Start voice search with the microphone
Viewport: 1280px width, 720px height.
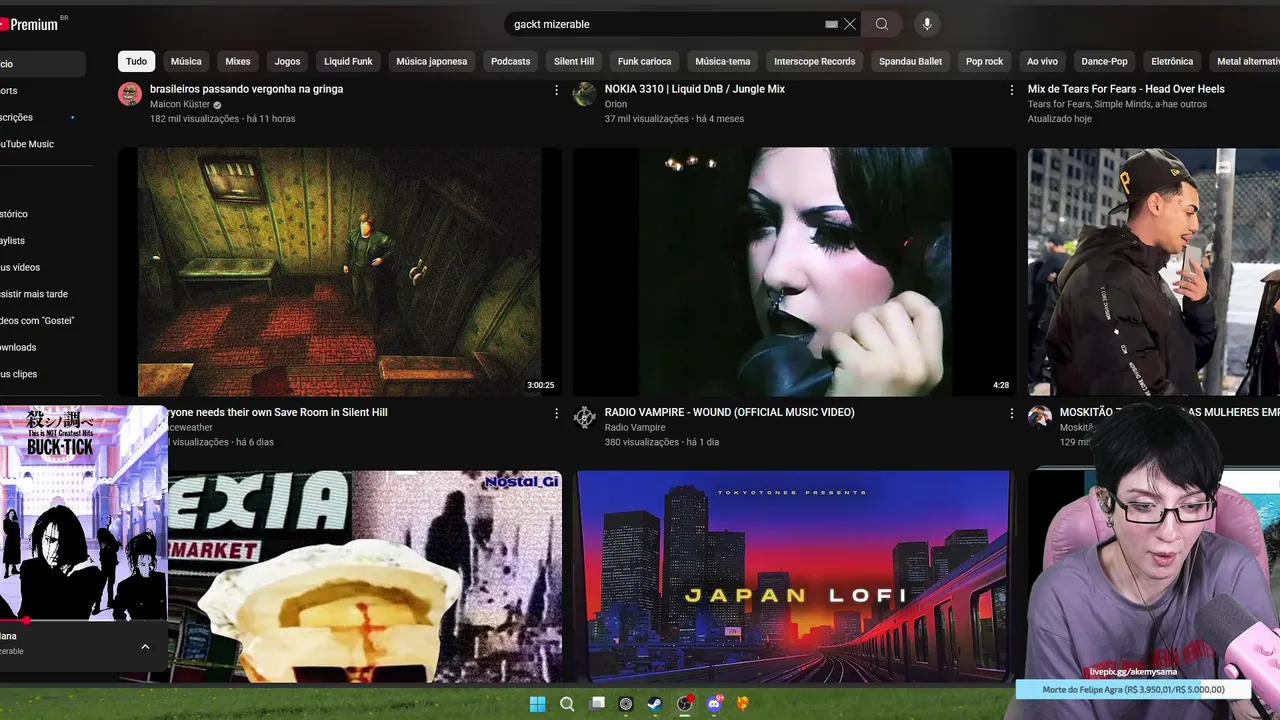pos(927,24)
